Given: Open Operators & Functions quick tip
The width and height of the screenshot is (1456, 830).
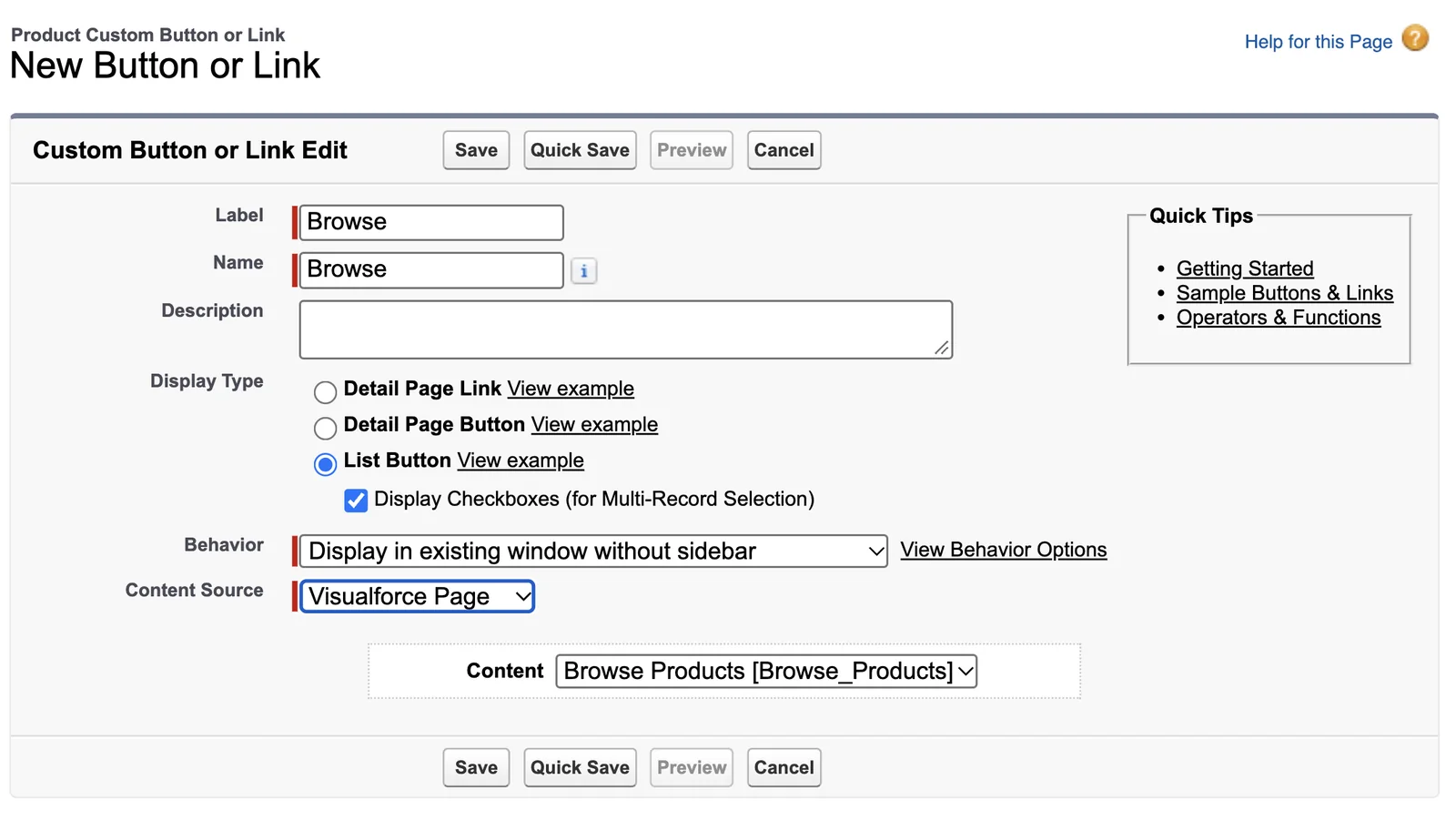Looking at the screenshot, I should [x=1278, y=318].
